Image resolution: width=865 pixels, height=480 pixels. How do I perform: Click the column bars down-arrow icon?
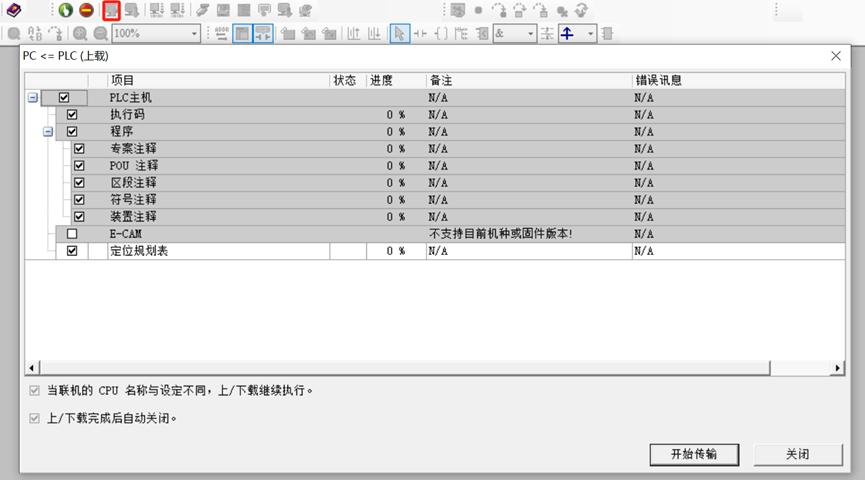pos(374,34)
